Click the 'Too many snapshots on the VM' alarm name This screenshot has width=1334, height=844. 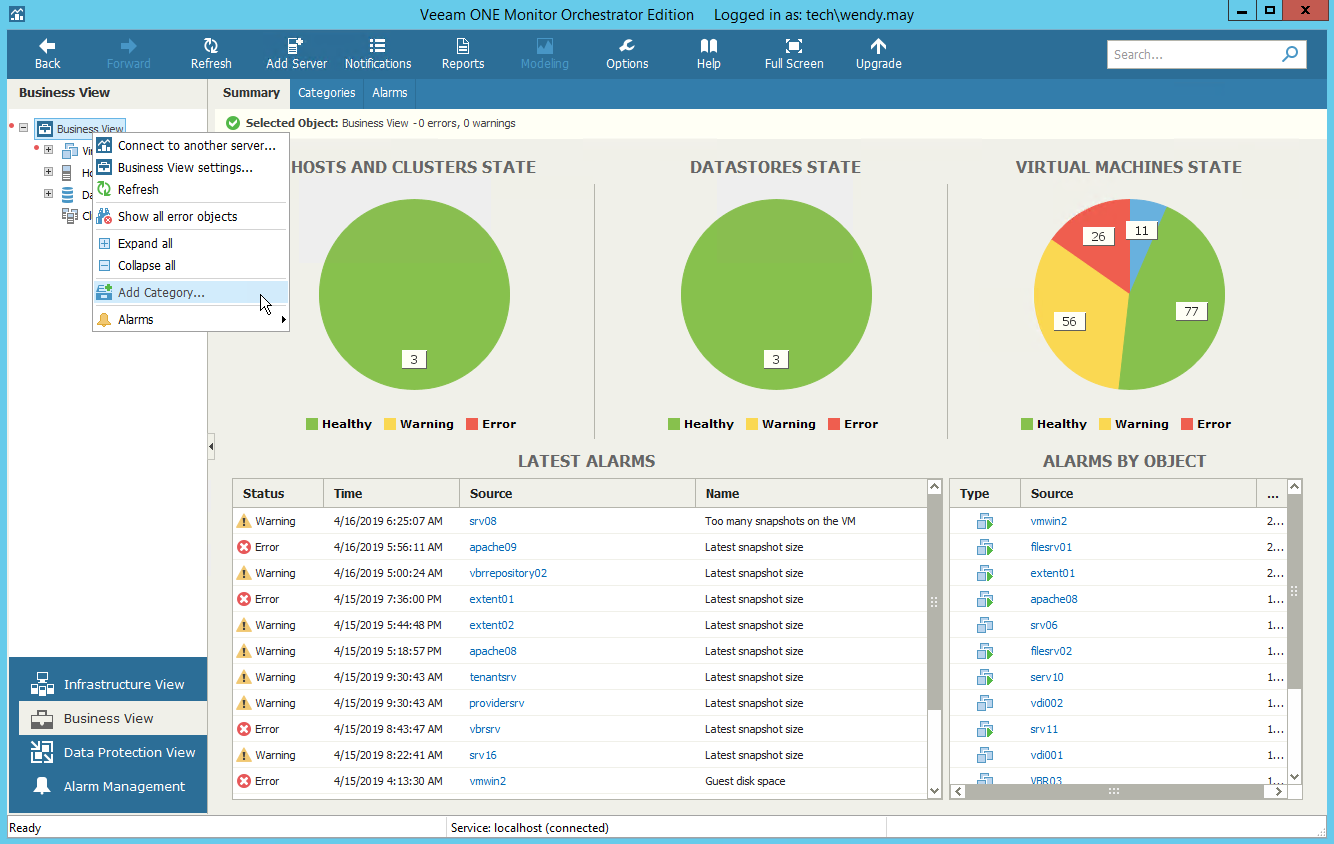pyautogui.click(x=780, y=521)
